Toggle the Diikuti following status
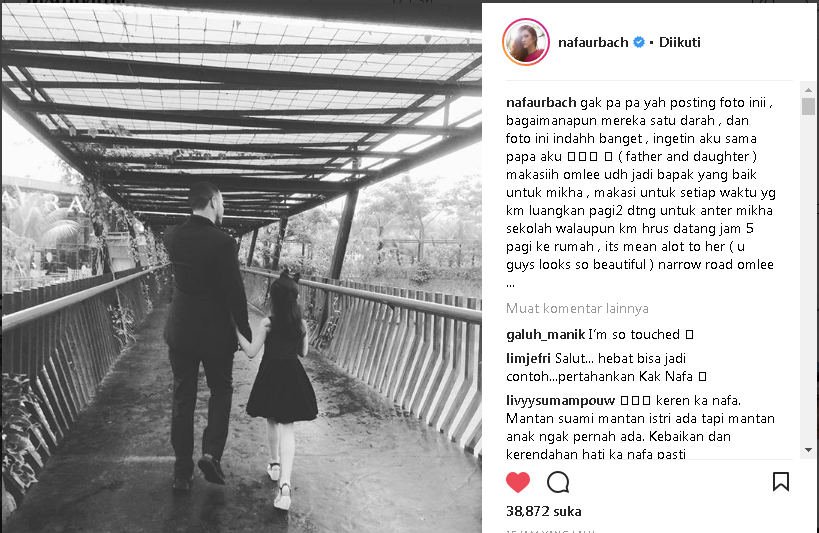 pos(679,42)
